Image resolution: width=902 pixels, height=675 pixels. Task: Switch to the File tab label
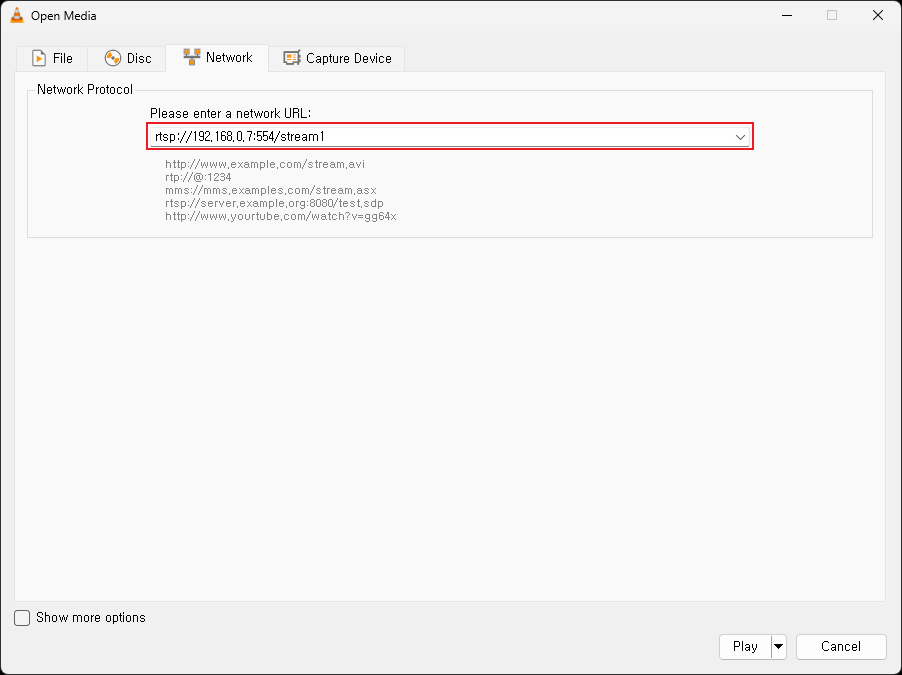pyautogui.click(x=63, y=59)
